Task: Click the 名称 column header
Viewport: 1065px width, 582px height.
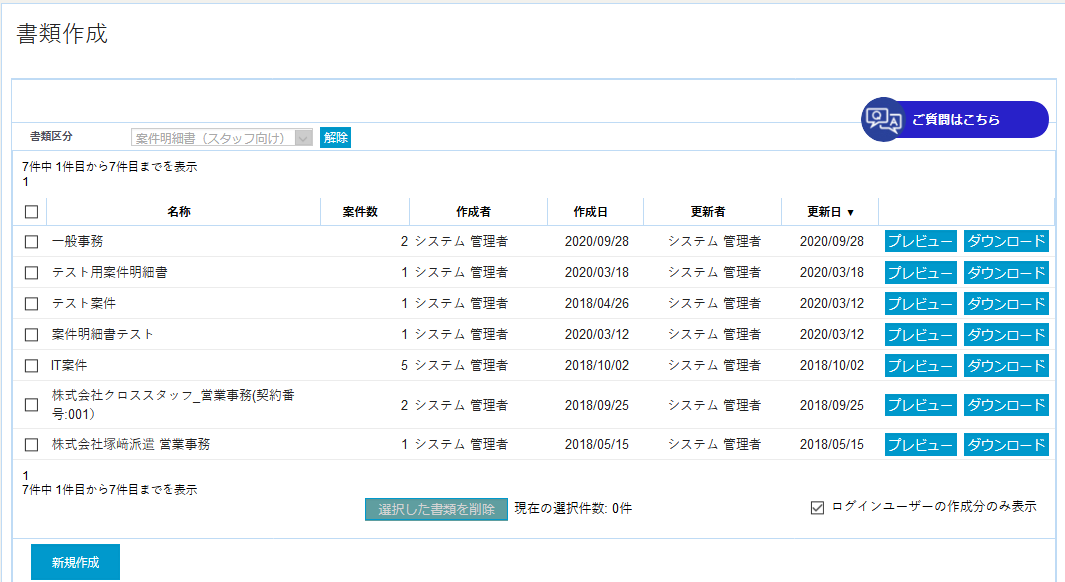Action: click(179, 212)
